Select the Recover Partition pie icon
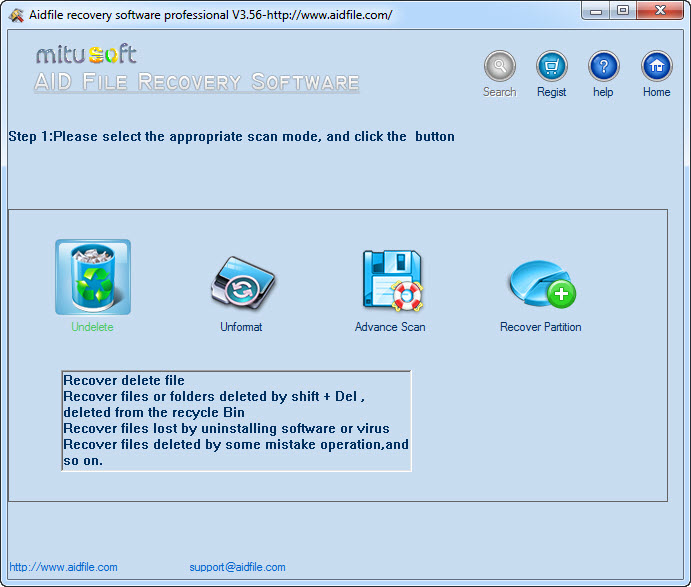 (542, 284)
